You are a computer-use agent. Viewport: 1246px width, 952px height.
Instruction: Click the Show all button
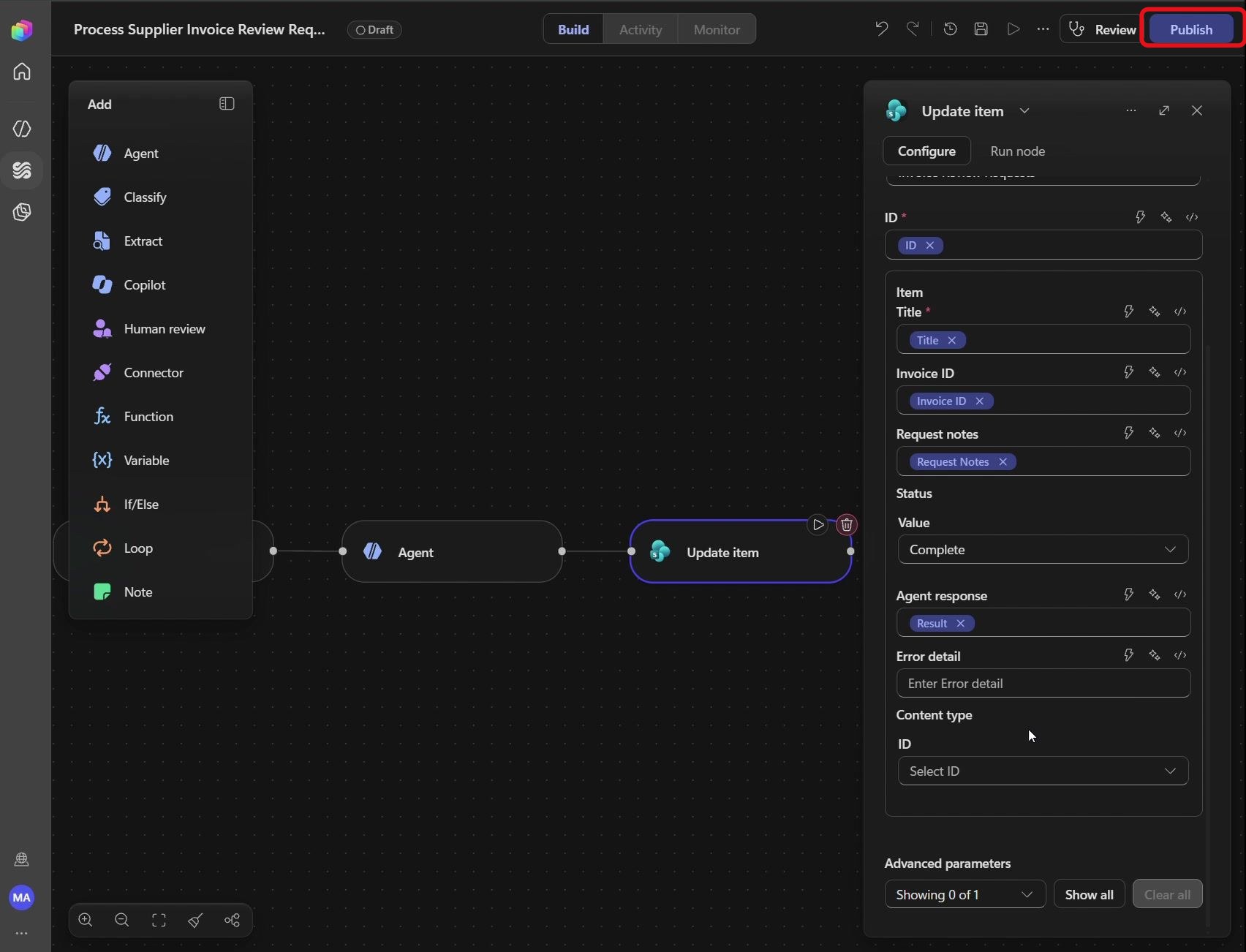[x=1089, y=894]
